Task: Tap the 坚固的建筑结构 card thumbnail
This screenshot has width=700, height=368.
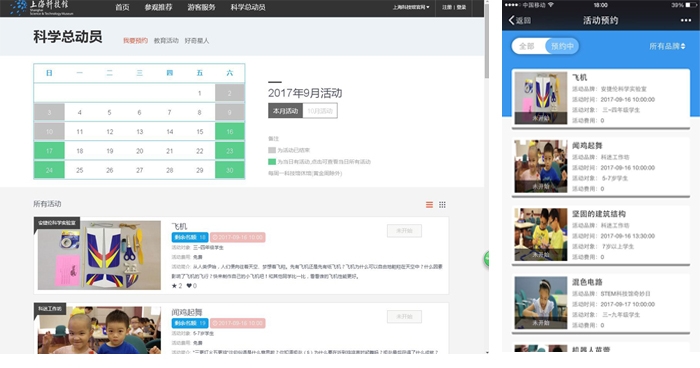Action: point(541,234)
